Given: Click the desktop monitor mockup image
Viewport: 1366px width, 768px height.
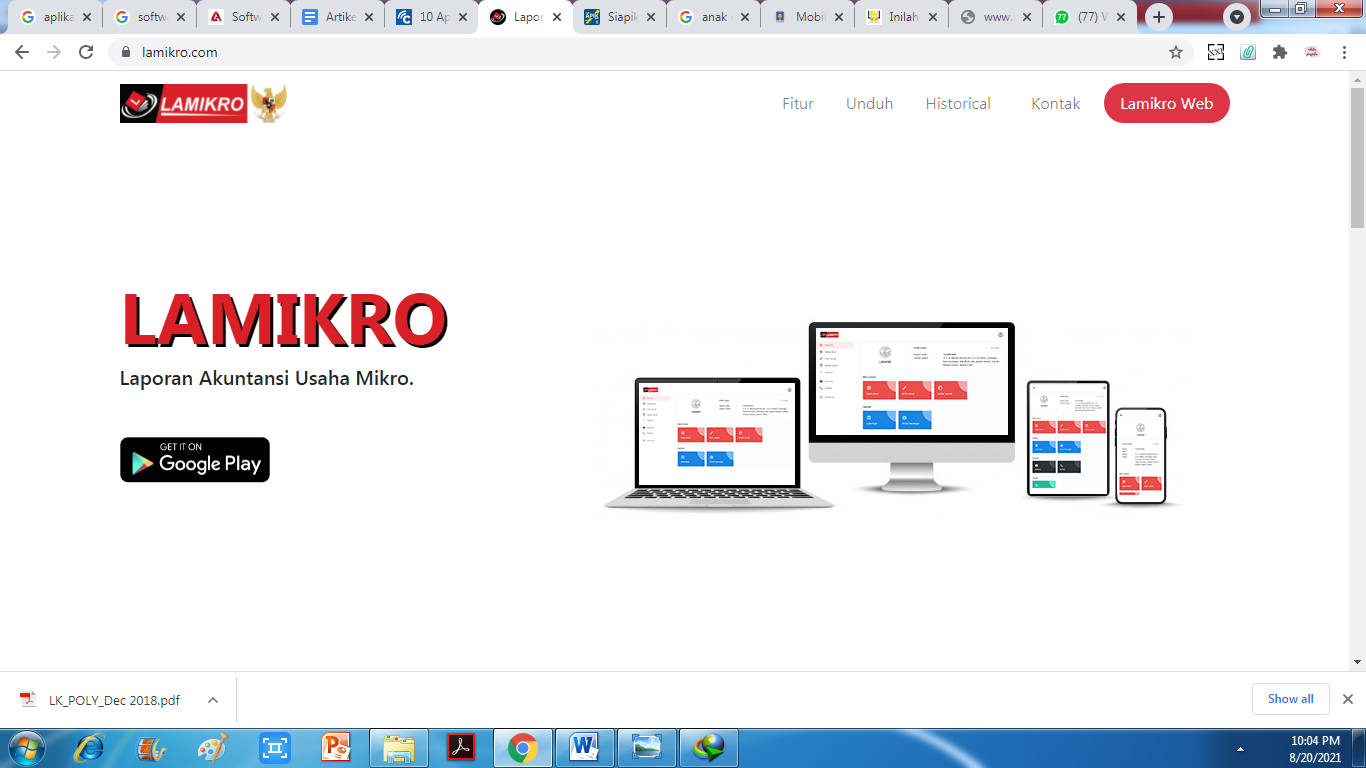Looking at the screenshot, I should (x=911, y=408).
